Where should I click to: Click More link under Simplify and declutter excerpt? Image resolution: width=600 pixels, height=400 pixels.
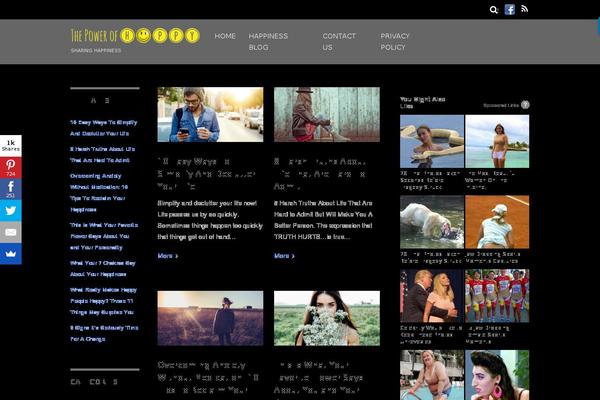pos(168,256)
